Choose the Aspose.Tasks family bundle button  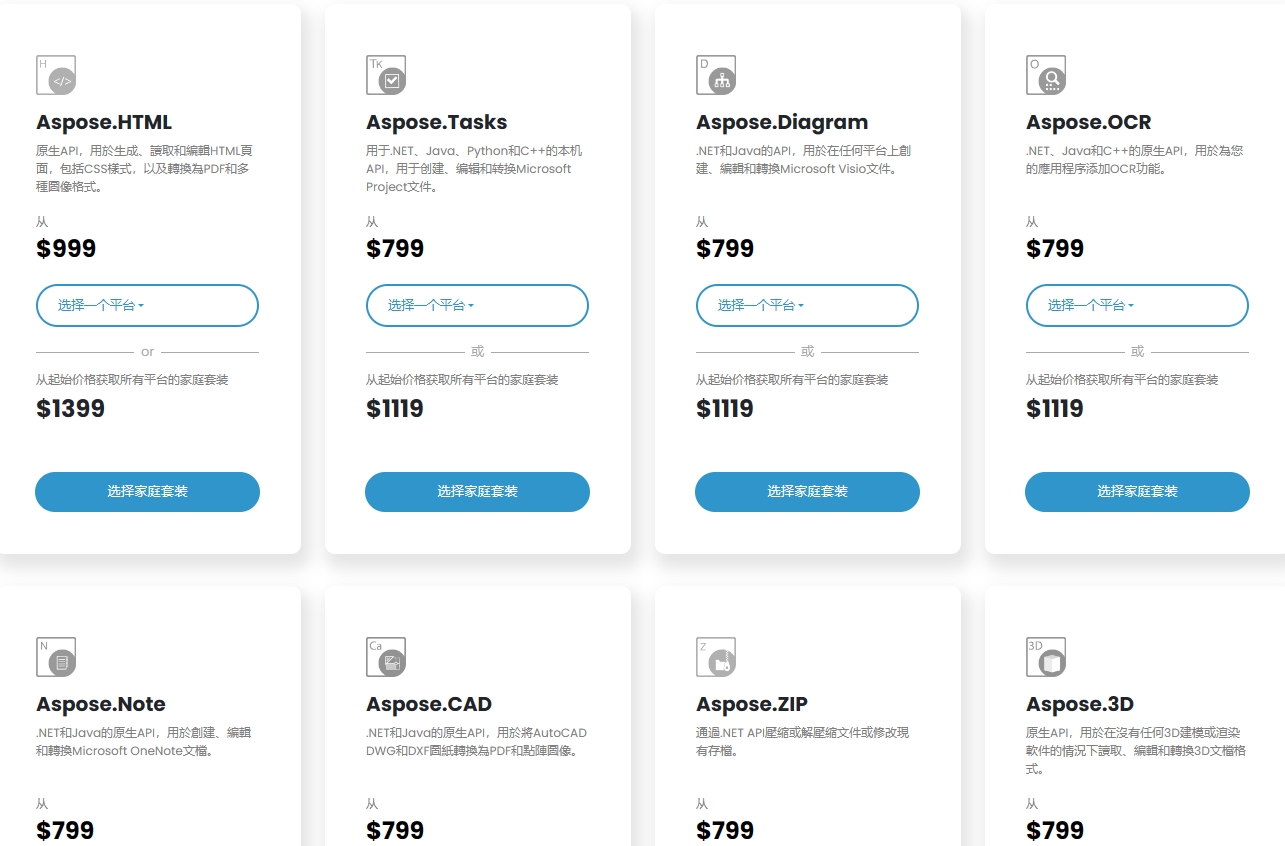[x=477, y=492]
